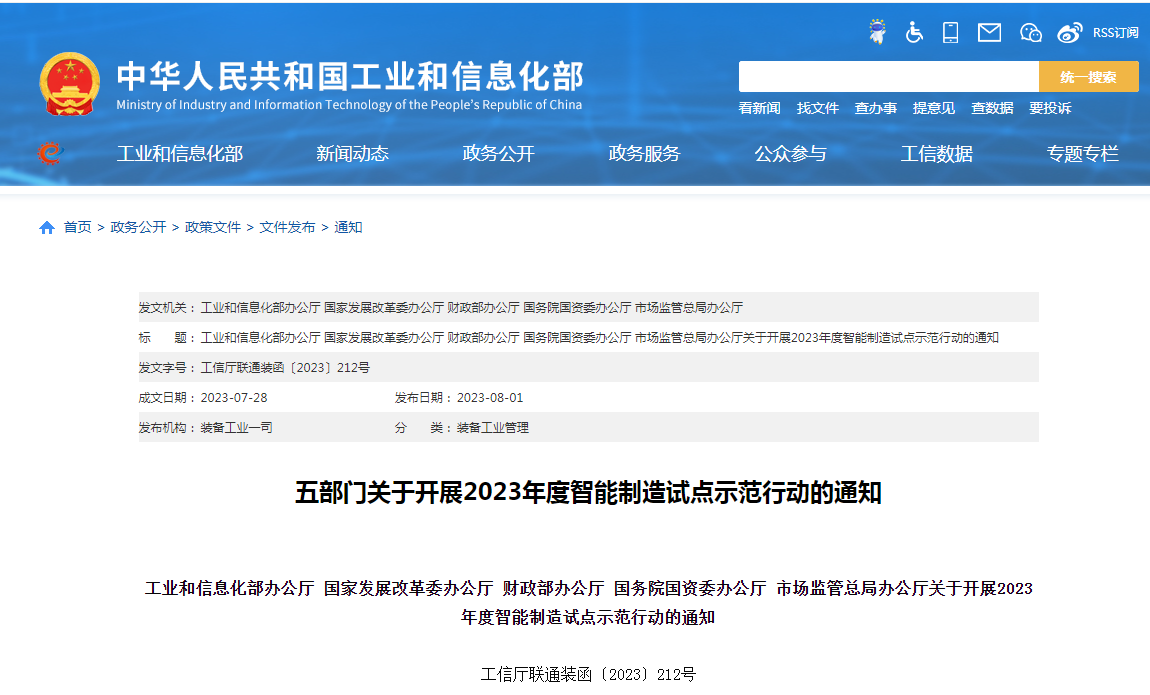Click the home icon in breadcrumb
Screen dimensions: 1150x695
47,228
